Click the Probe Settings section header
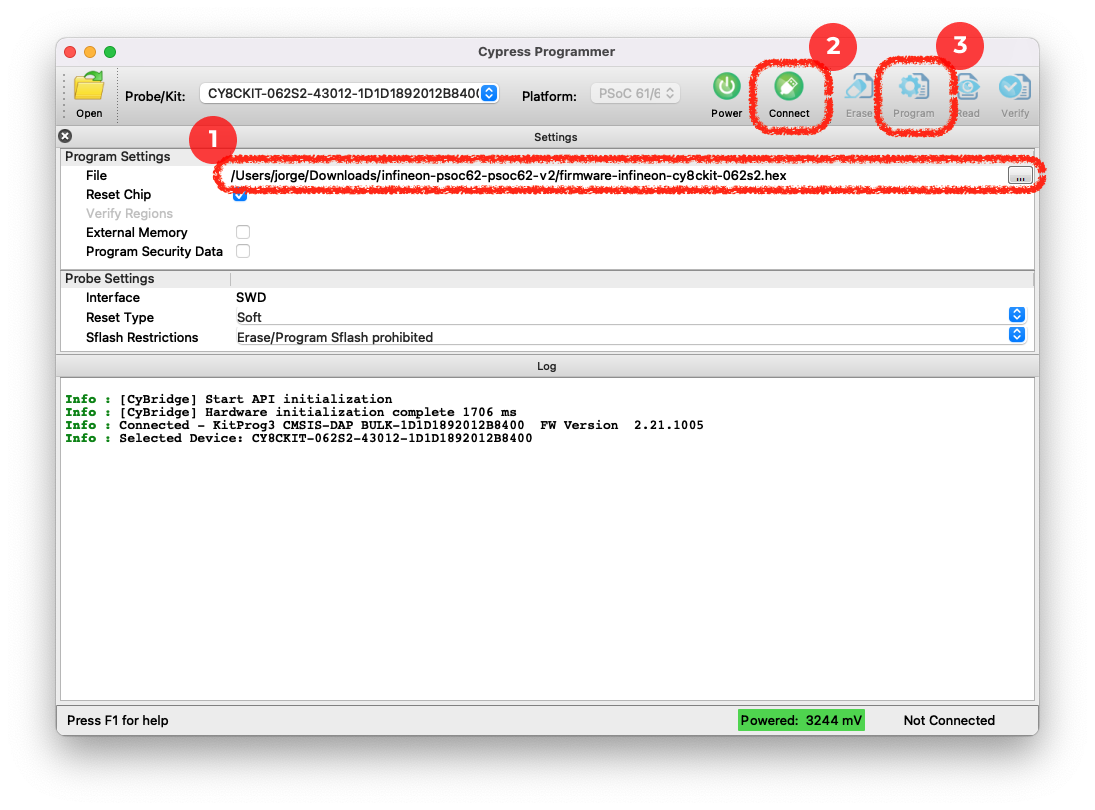 click(x=110, y=279)
